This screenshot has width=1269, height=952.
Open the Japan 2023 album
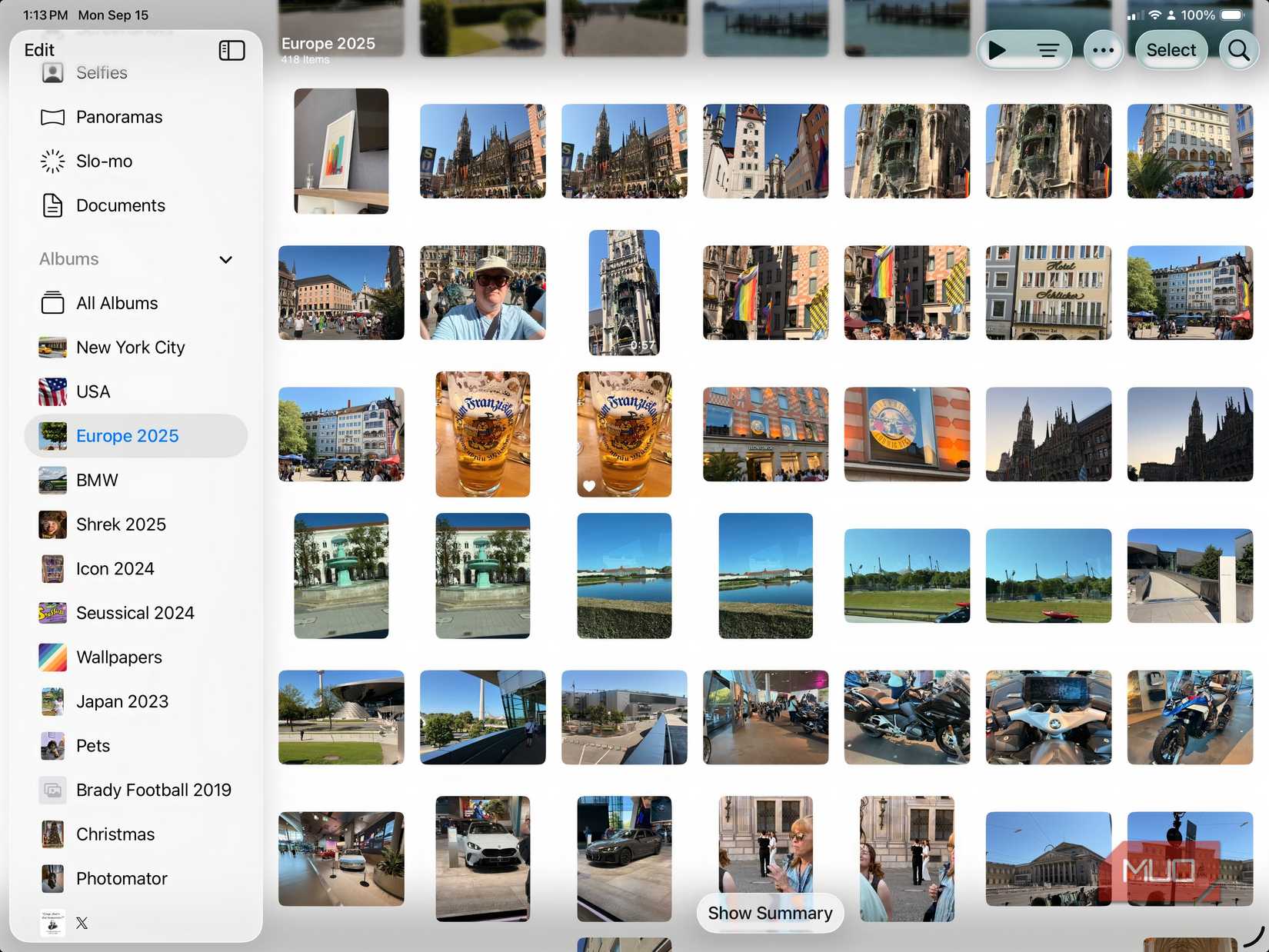[122, 701]
